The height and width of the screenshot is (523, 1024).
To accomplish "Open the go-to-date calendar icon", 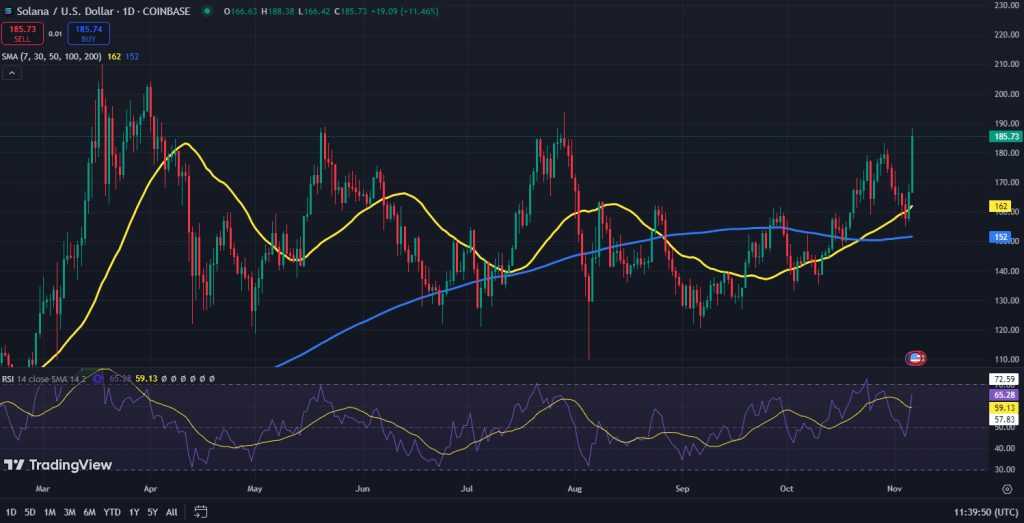I will coord(200,511).
